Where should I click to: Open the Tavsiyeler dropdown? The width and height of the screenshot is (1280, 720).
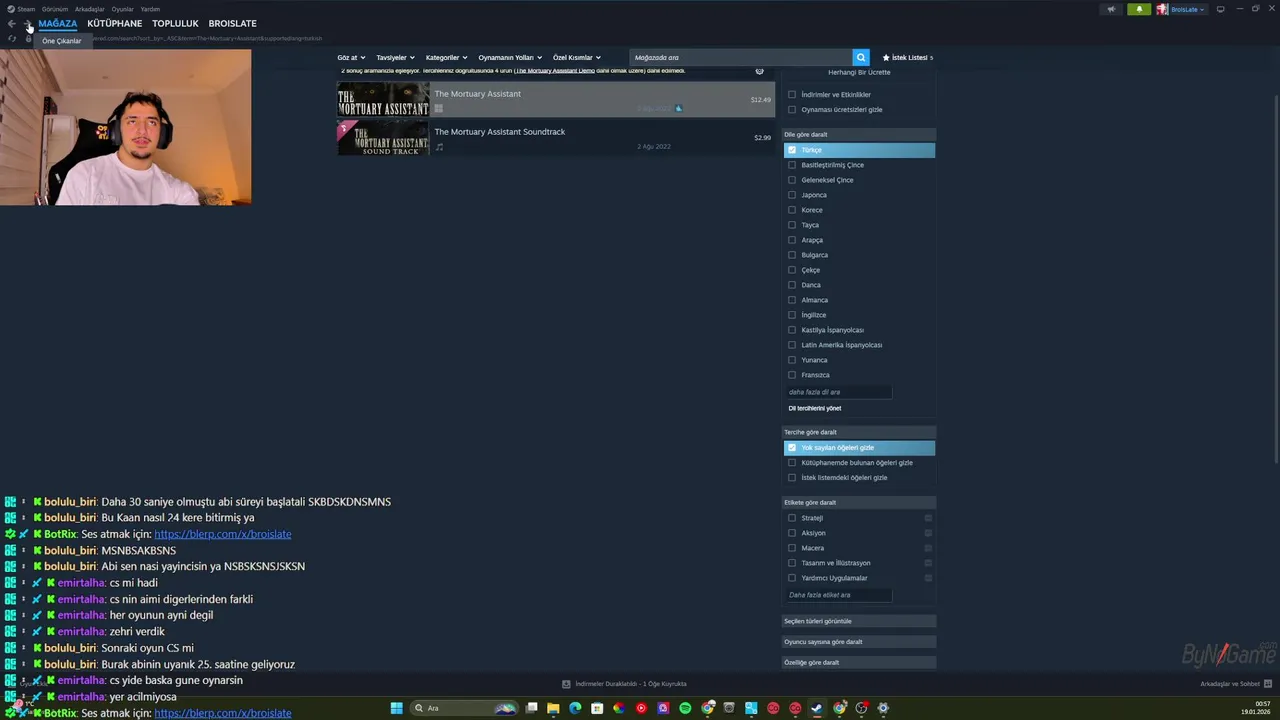point(395,58)
